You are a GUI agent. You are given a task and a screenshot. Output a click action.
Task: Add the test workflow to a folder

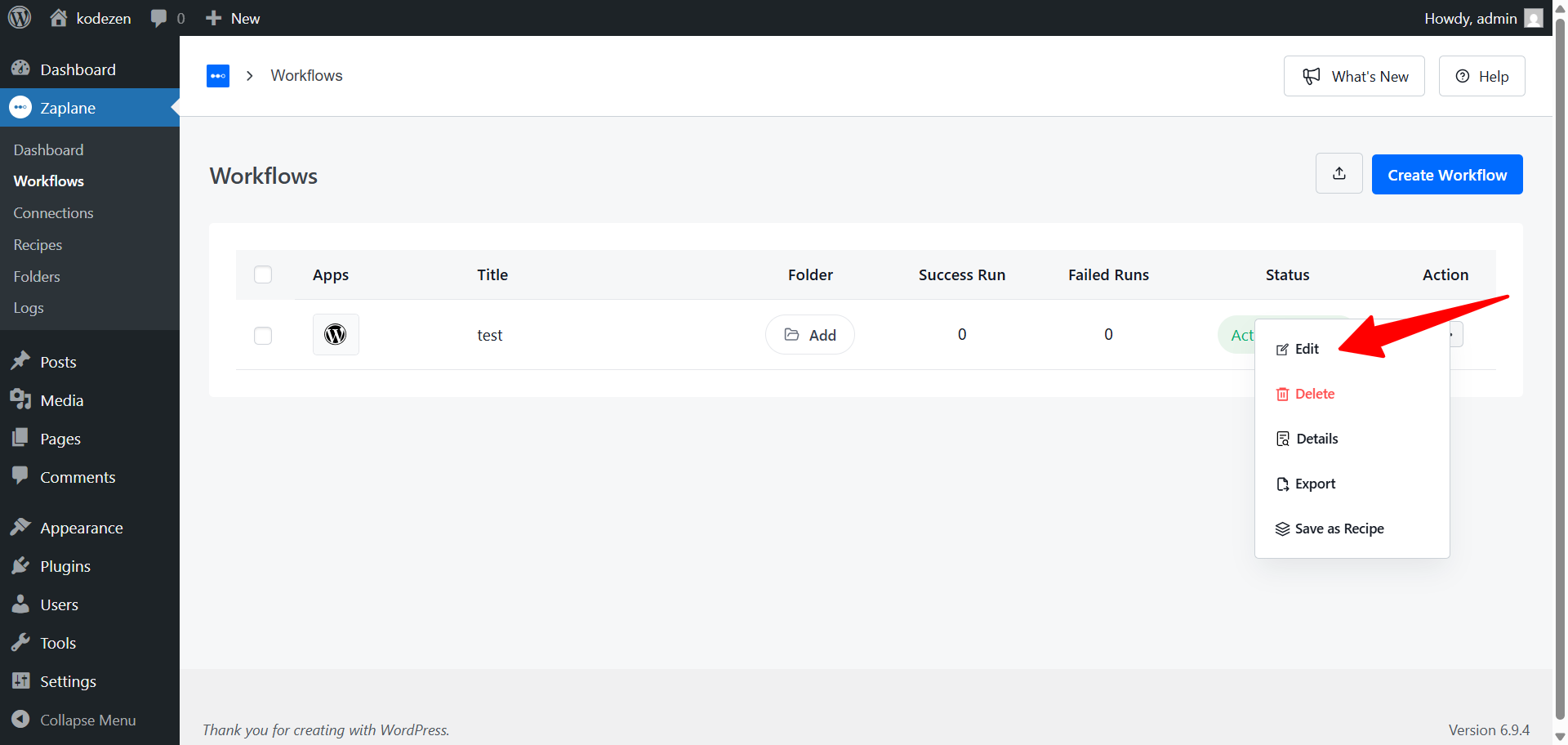tap(810, 335)
